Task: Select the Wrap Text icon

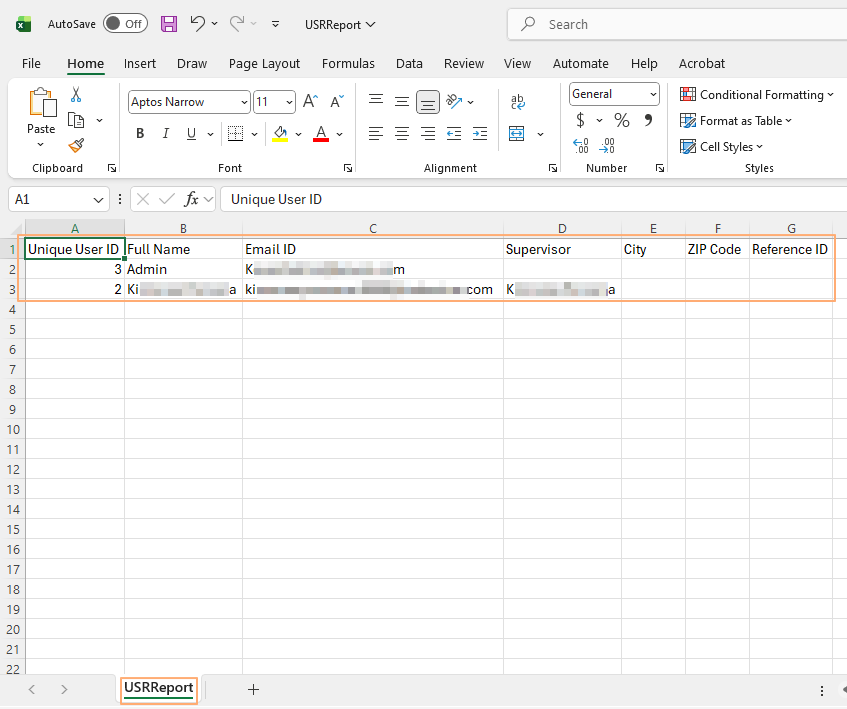Action: pyautogui.click(x=517, y=100)
